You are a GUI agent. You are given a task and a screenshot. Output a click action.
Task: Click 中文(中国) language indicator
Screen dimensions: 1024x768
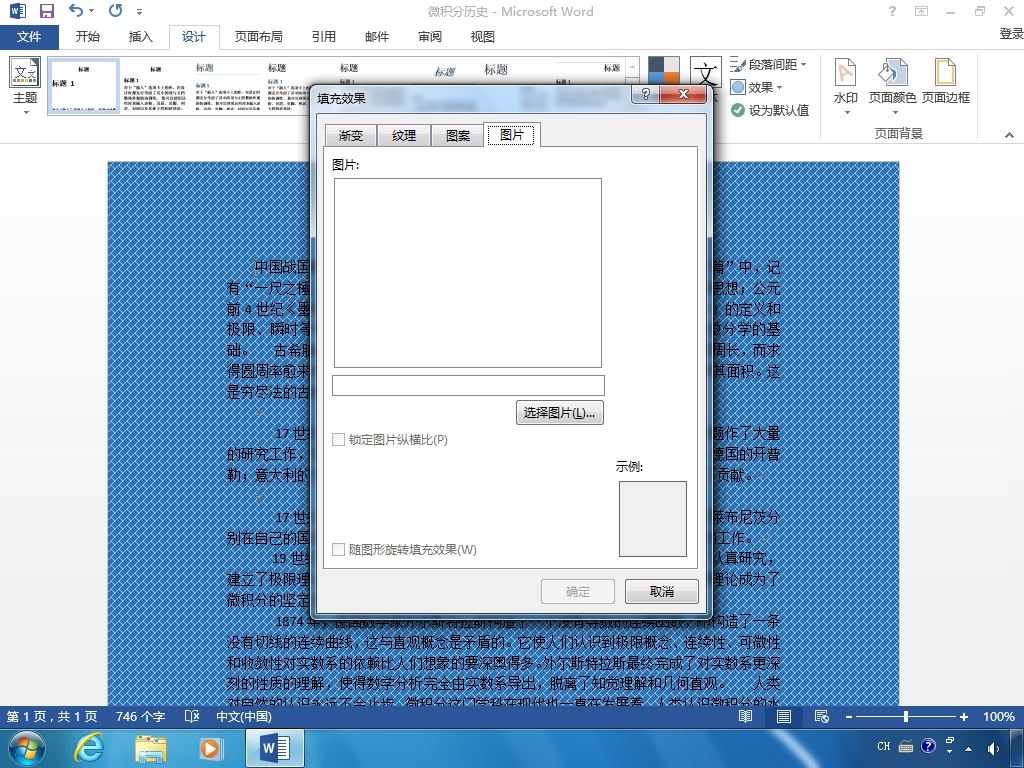pos(244,716)
